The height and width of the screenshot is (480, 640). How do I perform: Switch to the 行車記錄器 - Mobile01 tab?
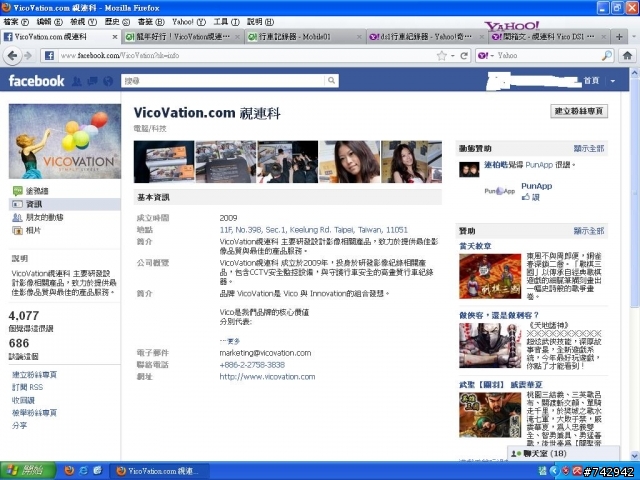point(304,37)
